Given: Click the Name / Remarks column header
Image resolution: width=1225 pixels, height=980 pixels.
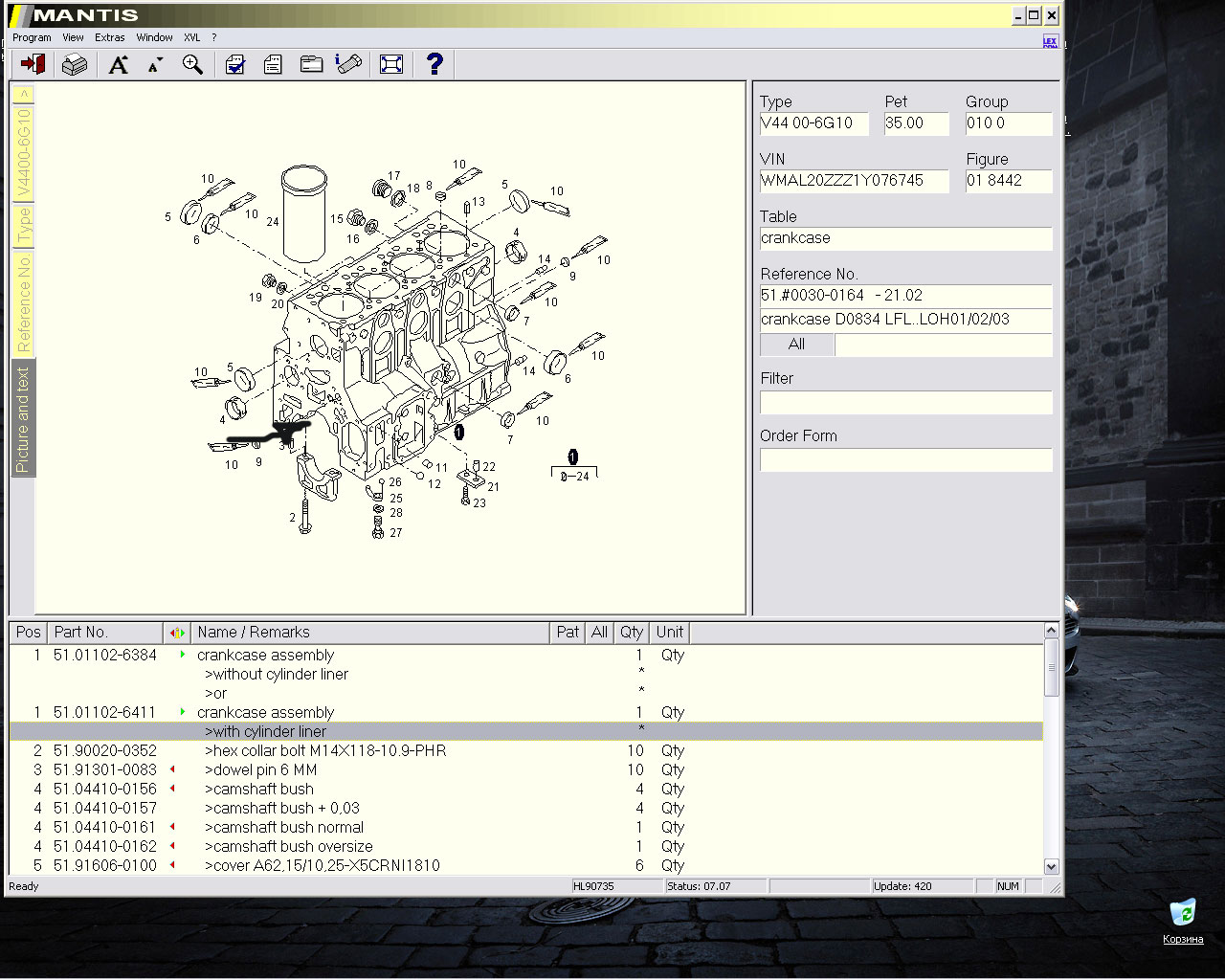Looking at the screenshot, I should coord(370,633).
